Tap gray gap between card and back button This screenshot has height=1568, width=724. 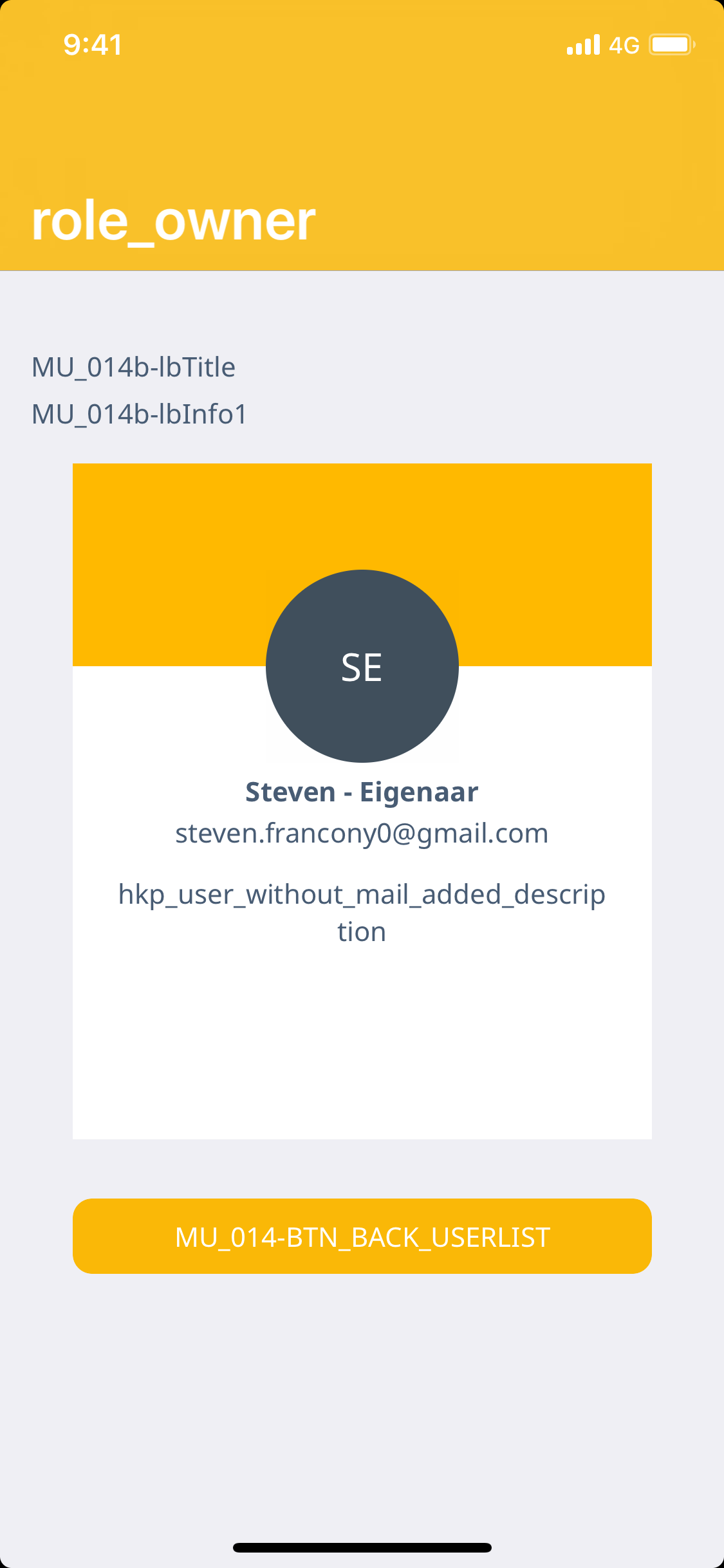pyautogui.click(x=362, y=1169)
